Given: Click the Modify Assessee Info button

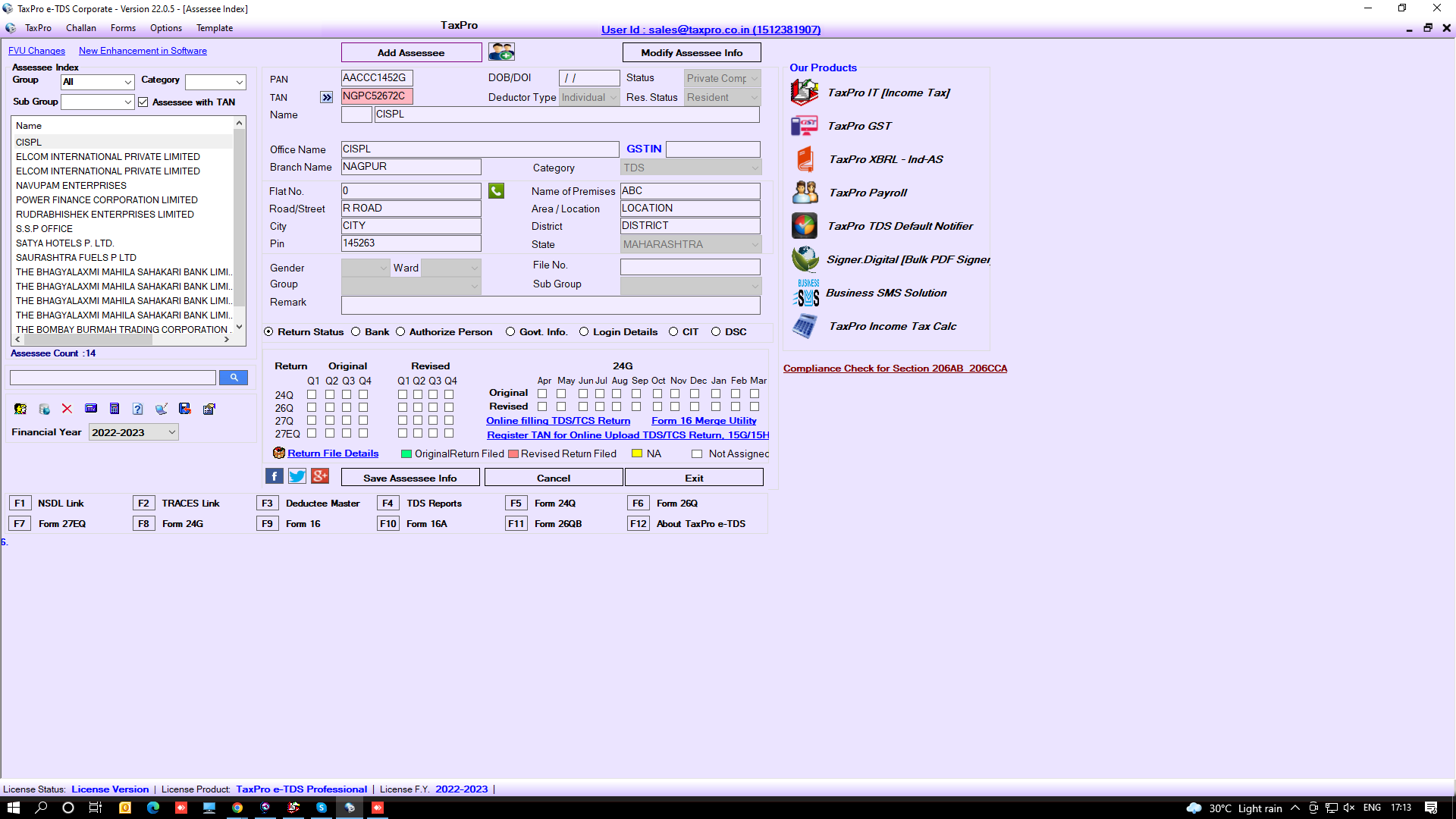Looking at the screenshot, I should pyautogui.click(x=692, y=52).
